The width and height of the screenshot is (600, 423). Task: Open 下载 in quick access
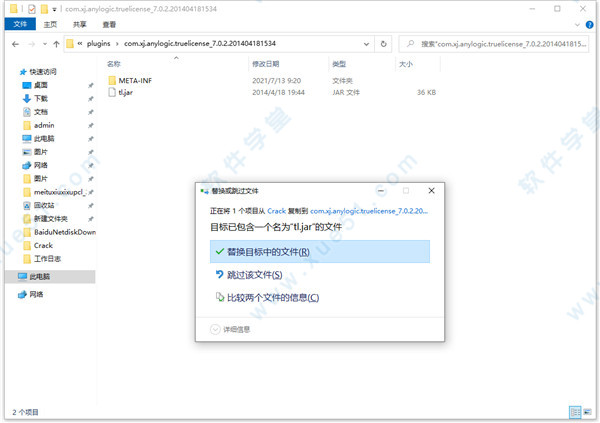click(x=40, y=99)
